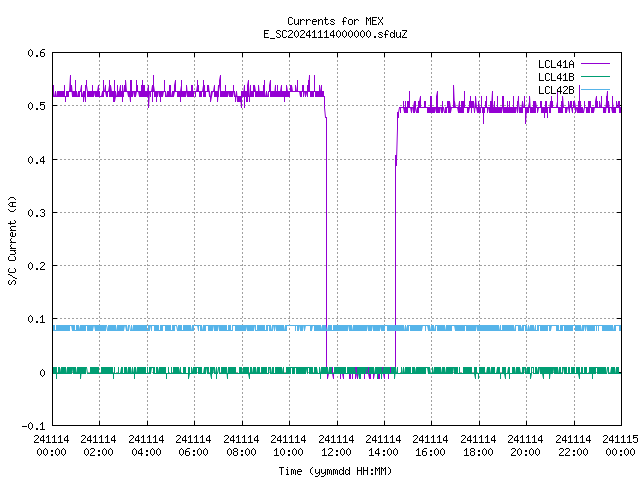Click the green LCL41B legend line sample
The width and height of the screenshot is (640, 480).
[595, 77]
